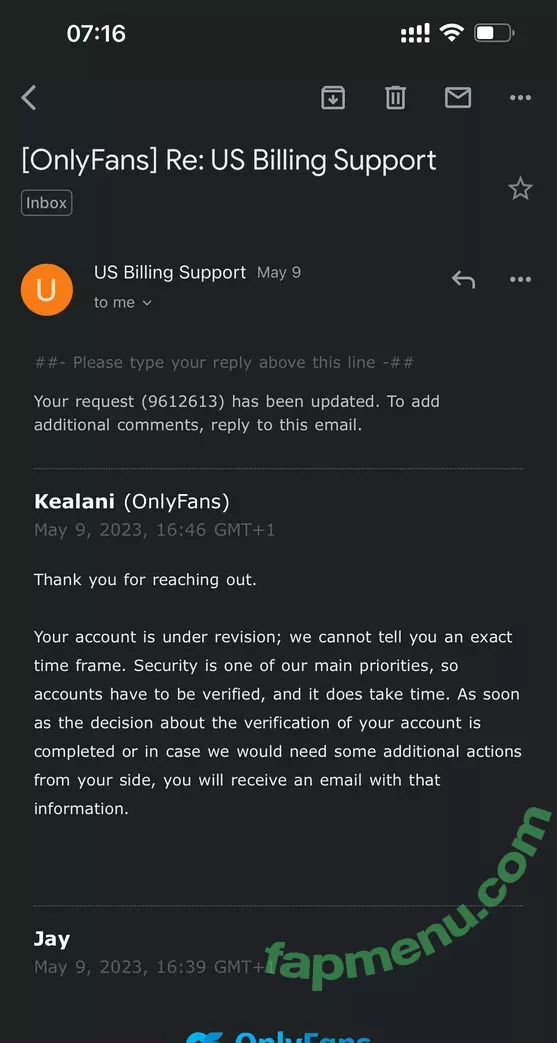Star the US Billing Support email
This screenshot has width=557, height=1043.
520,189
